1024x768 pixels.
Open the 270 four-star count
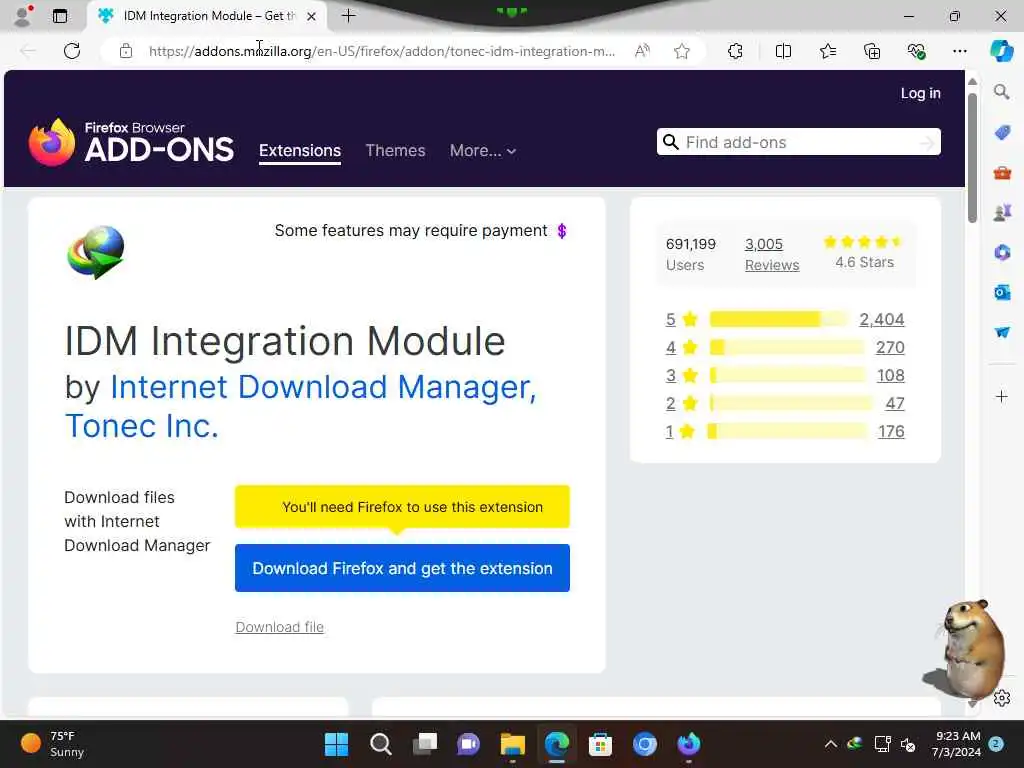(x=890, y=347)
